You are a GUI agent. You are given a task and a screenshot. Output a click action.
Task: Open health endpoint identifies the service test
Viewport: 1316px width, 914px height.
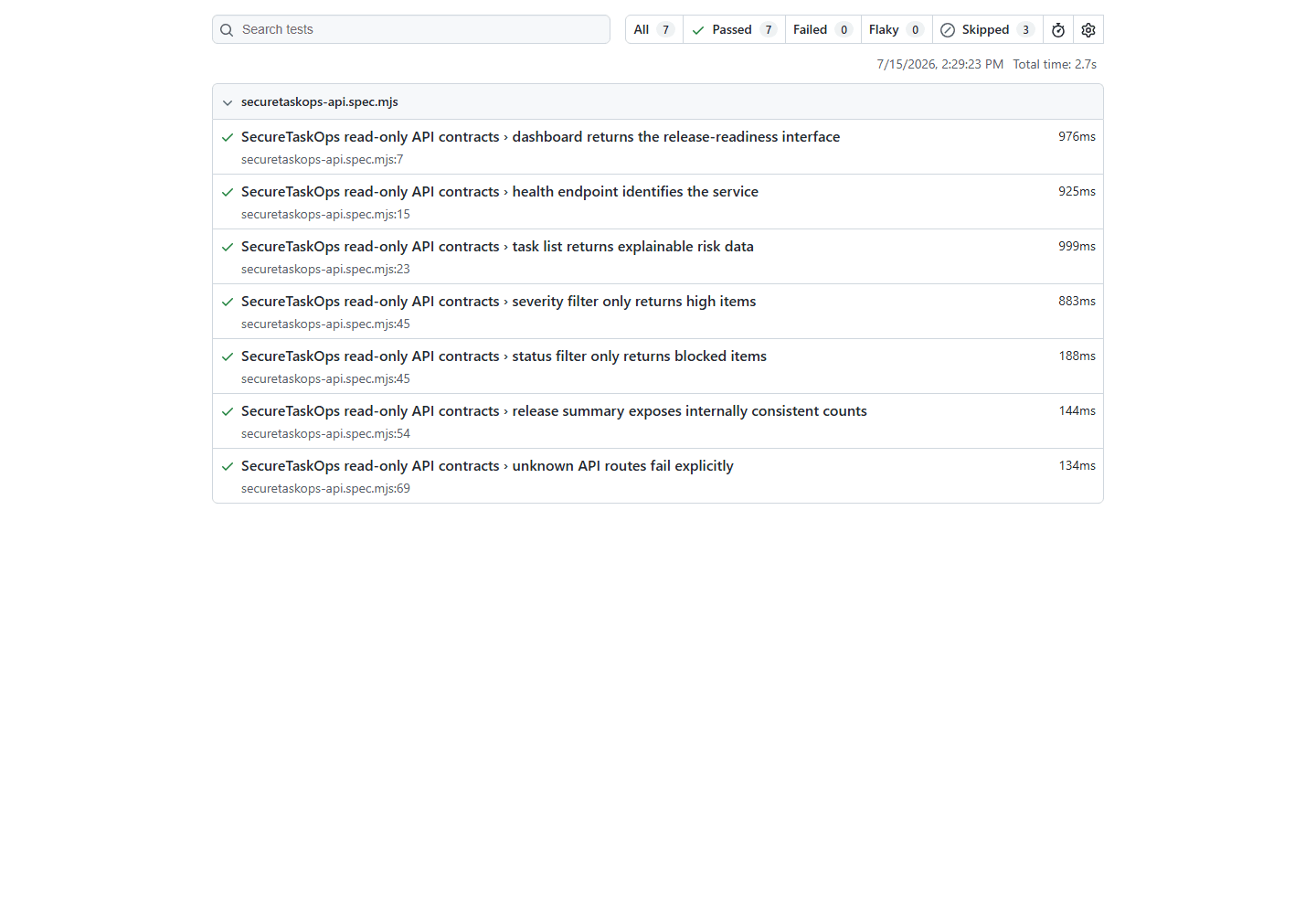click(500, 192)
